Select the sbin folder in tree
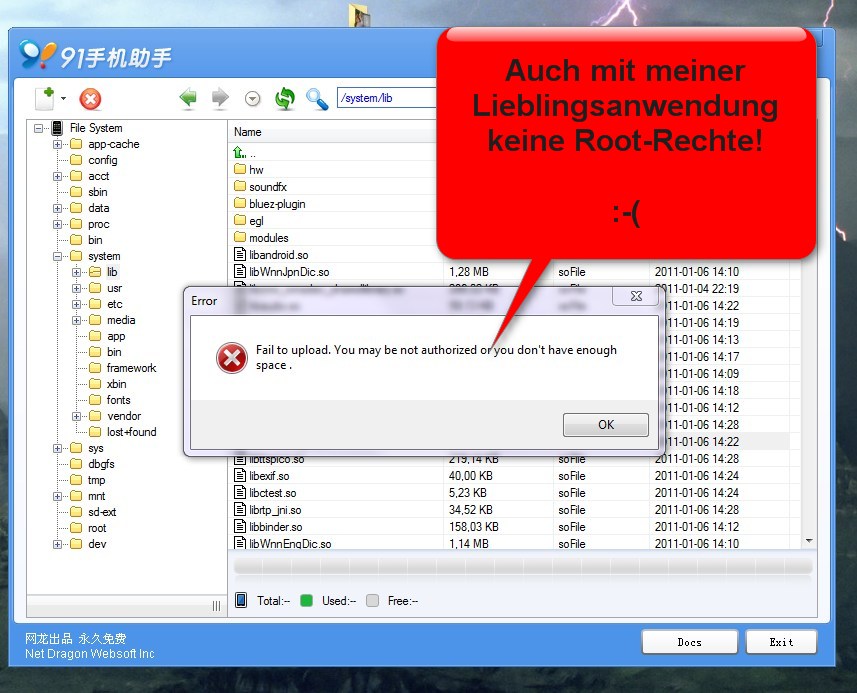Viewport: 857px width, 693px height. (98, 192)
